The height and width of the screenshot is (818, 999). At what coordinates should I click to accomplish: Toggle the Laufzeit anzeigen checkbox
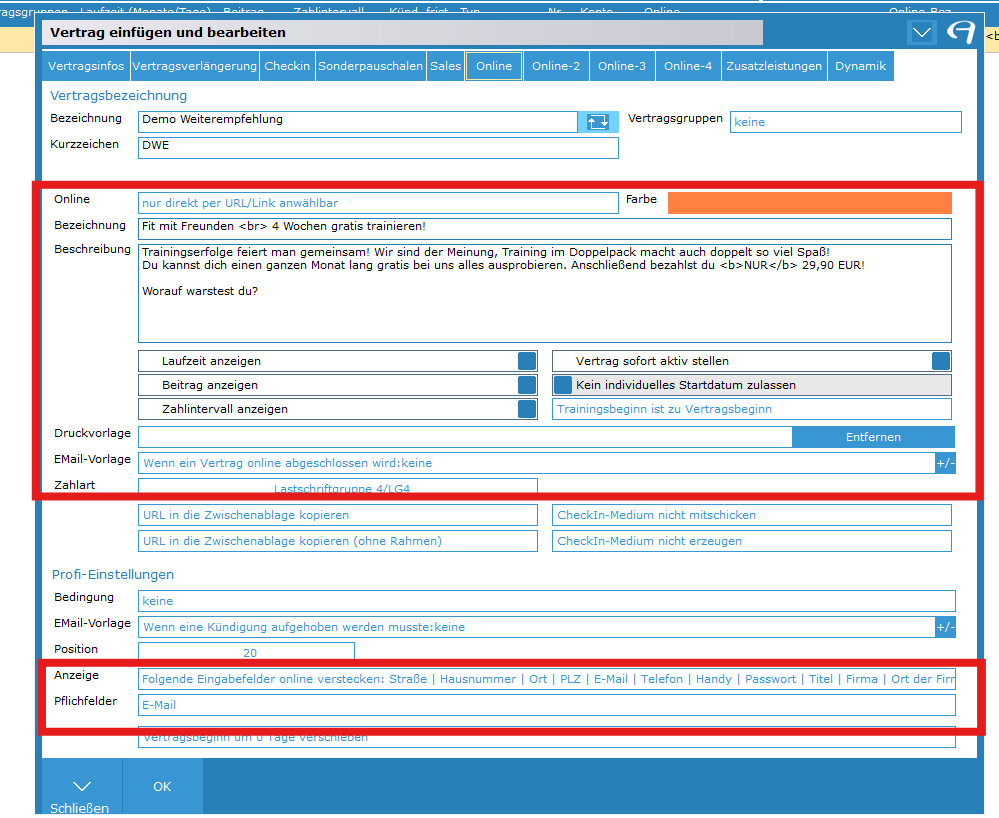(x=527, y=361)
